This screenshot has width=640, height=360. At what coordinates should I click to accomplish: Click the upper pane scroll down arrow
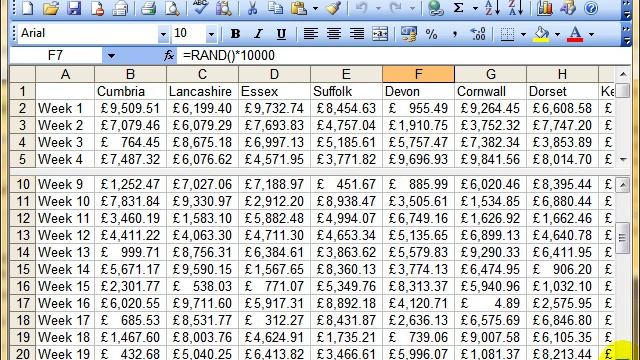coord(622,160)
